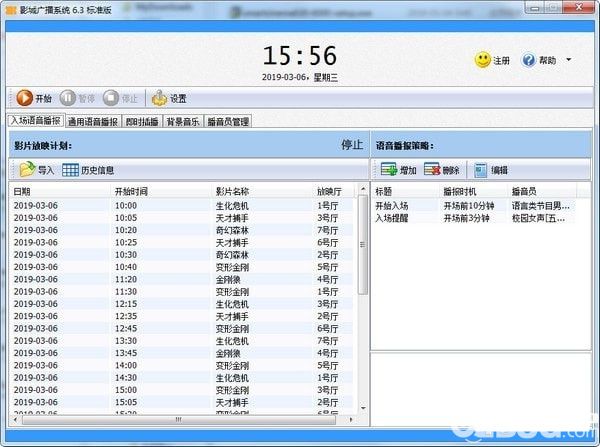Select the 12:15 生化危机 row

(181, 304)
